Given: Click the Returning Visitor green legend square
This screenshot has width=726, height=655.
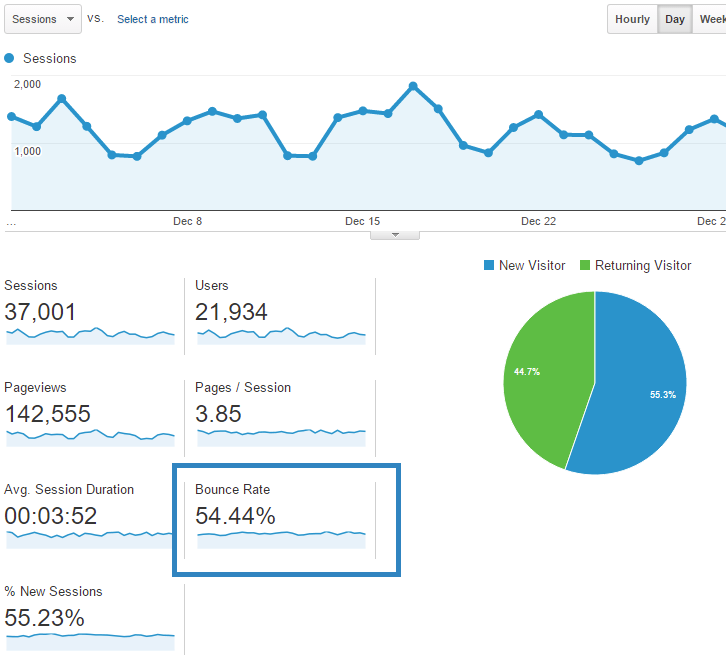Looking at the screenshot, I should pos(585,266).
